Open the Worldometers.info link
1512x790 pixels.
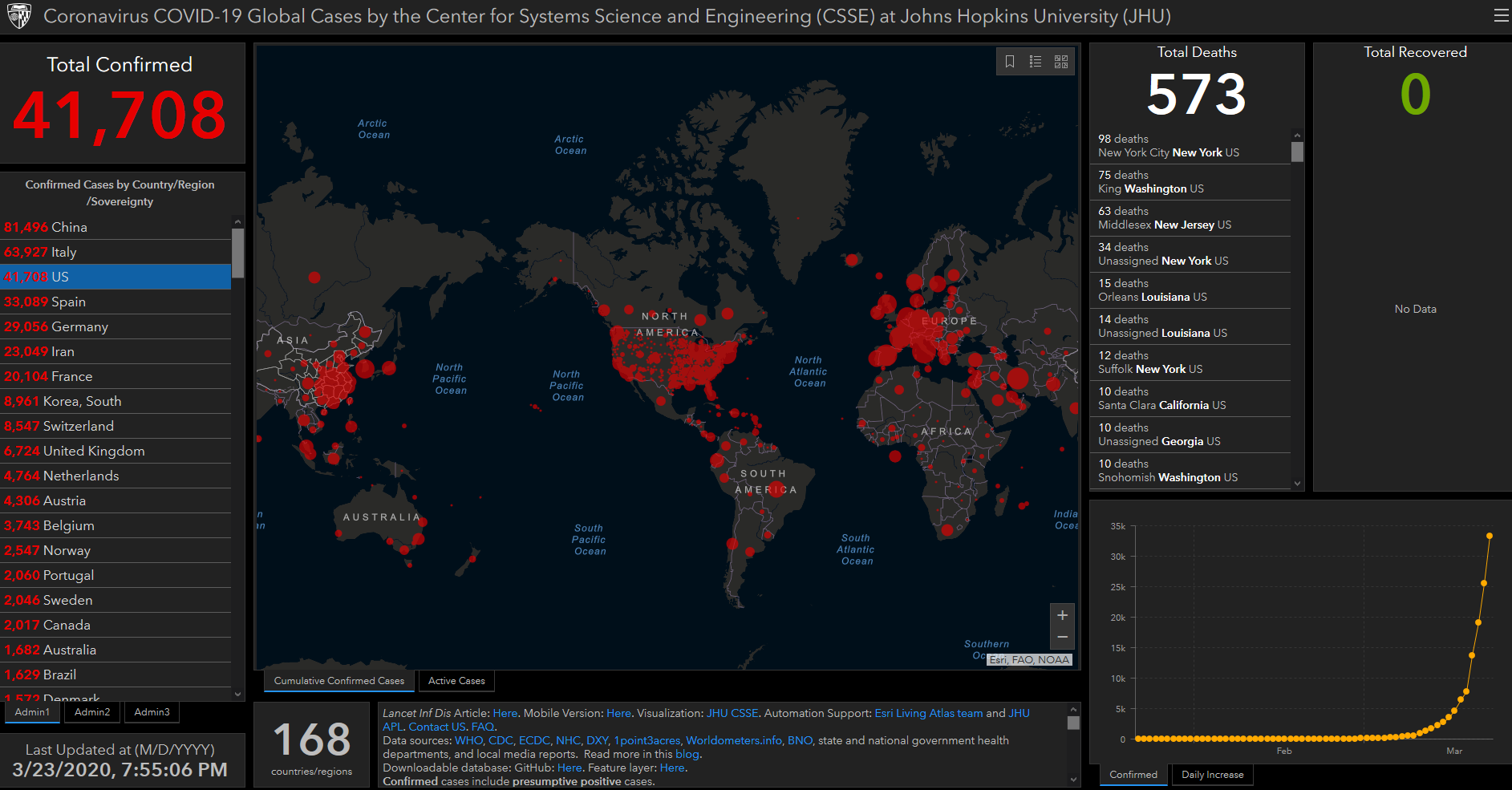pos(734,740)
